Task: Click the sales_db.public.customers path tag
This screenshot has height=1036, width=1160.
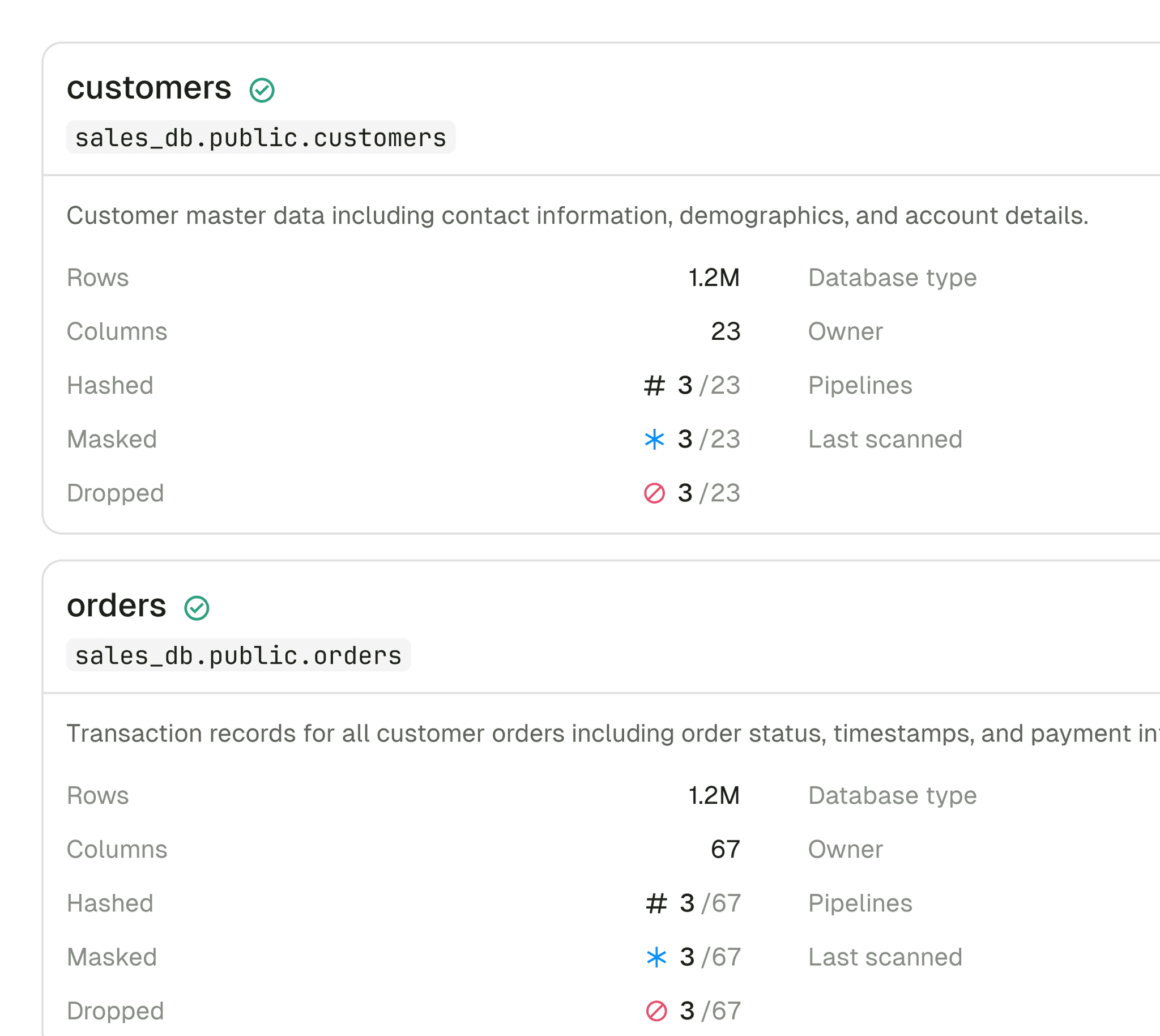Action: point(261,138)
